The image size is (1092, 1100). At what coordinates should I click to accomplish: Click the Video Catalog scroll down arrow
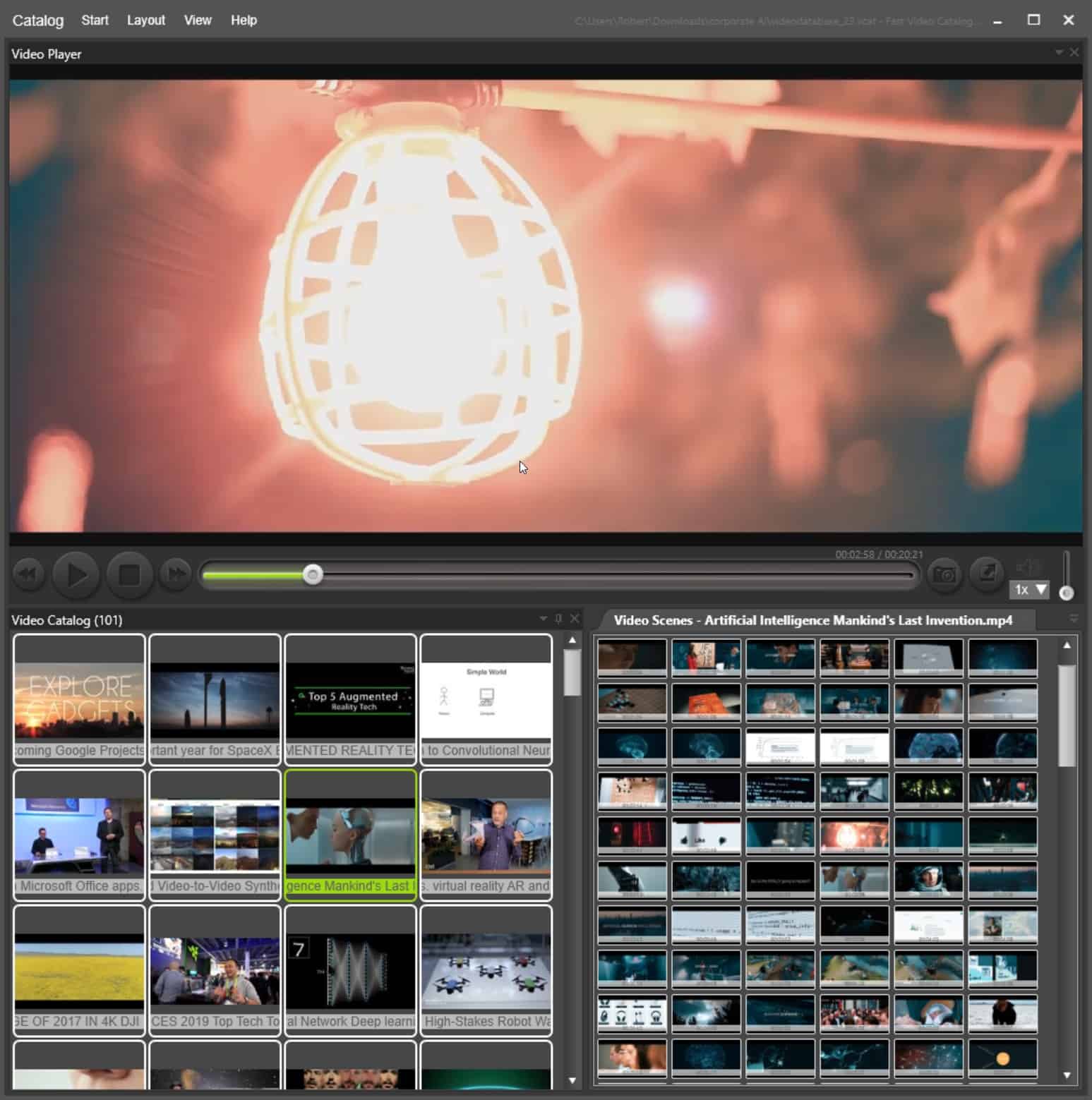coord(572,1080)
